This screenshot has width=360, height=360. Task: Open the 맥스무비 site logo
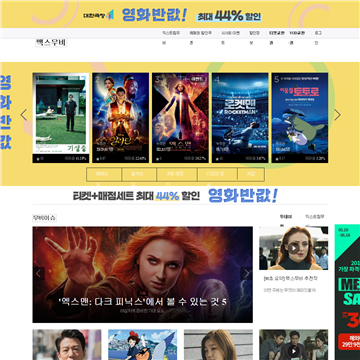[51, 43]
